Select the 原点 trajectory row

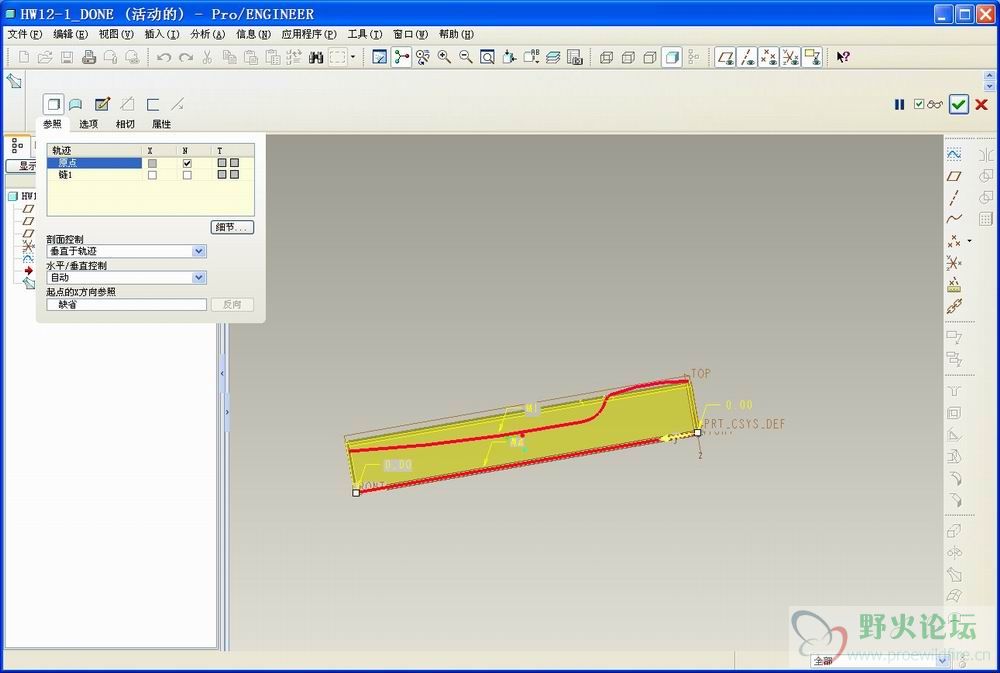94,163
